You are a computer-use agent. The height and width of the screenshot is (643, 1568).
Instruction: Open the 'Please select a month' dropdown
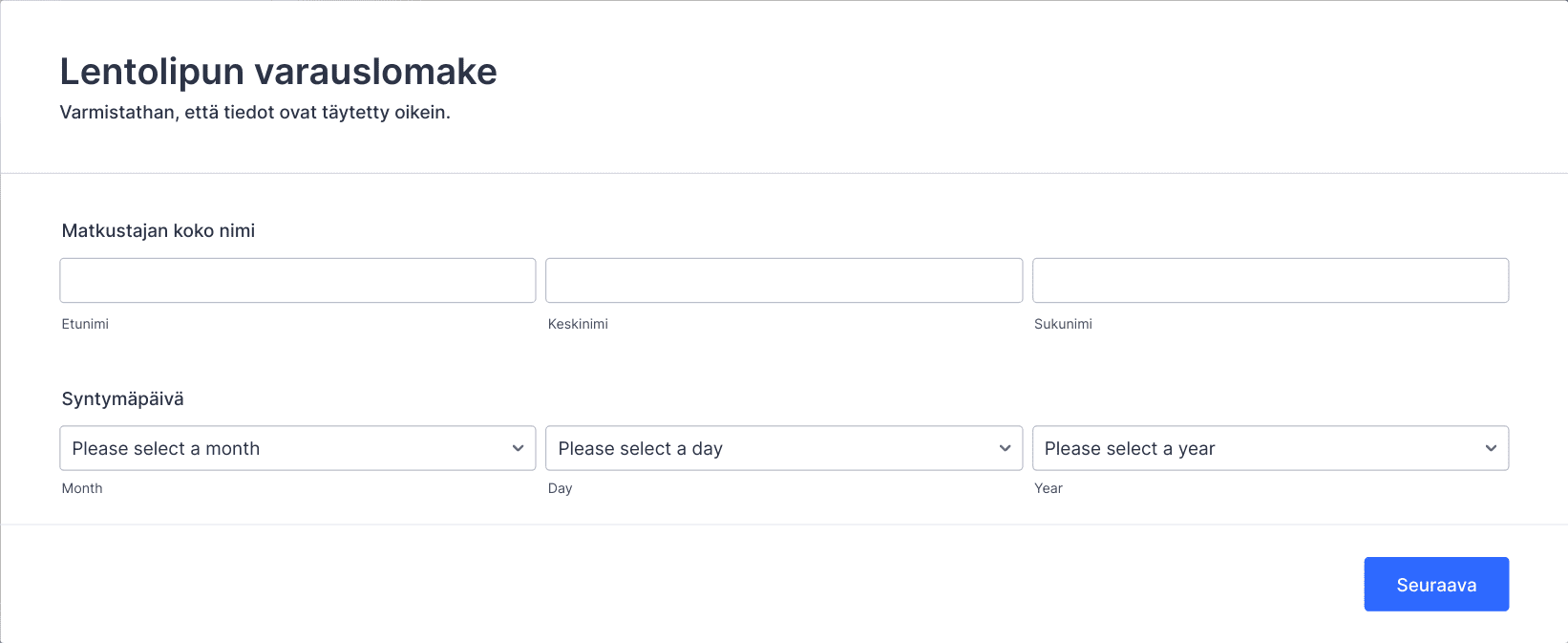tap(298, 448)
